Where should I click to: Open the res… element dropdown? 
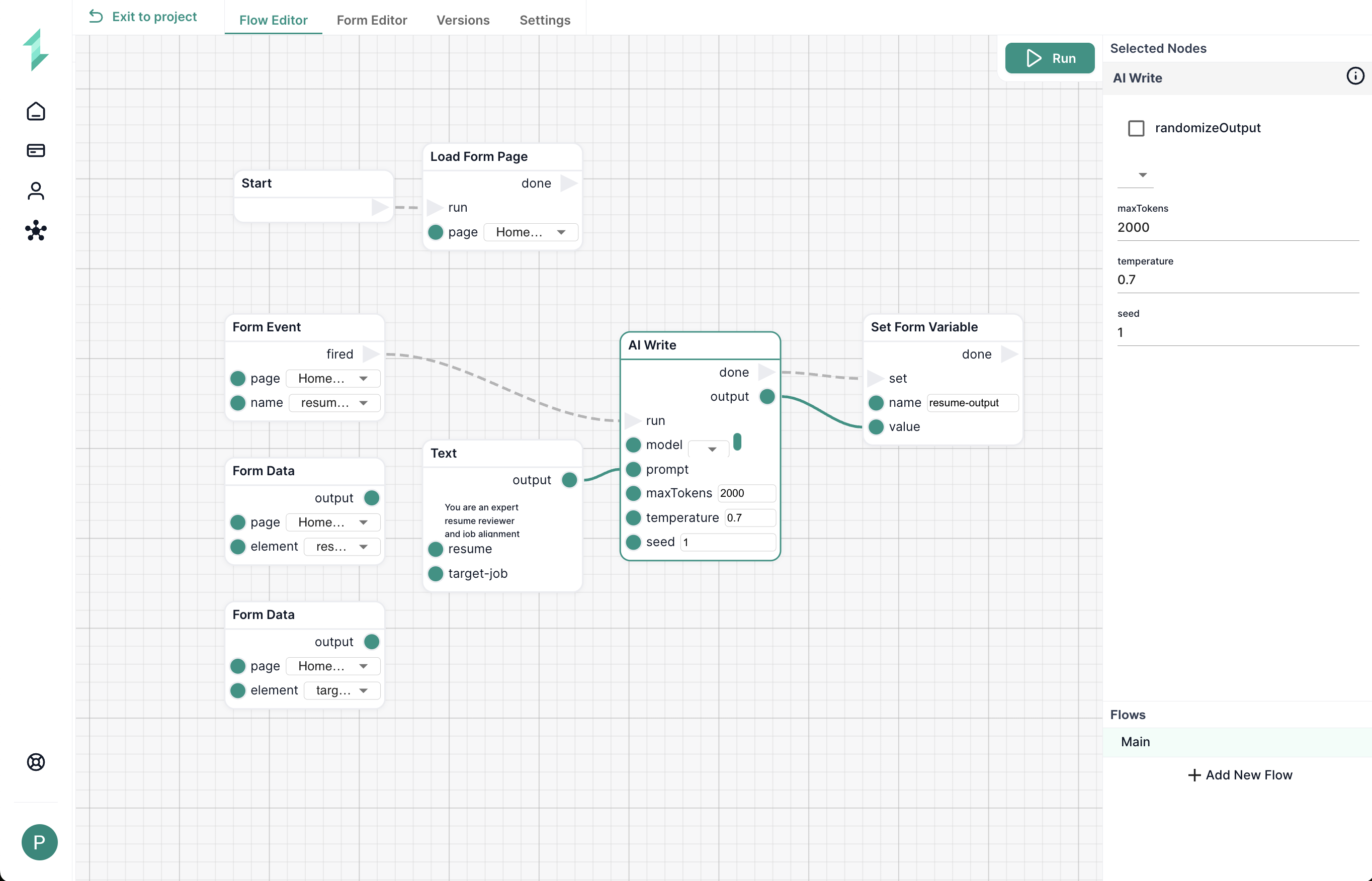point(341,547)
